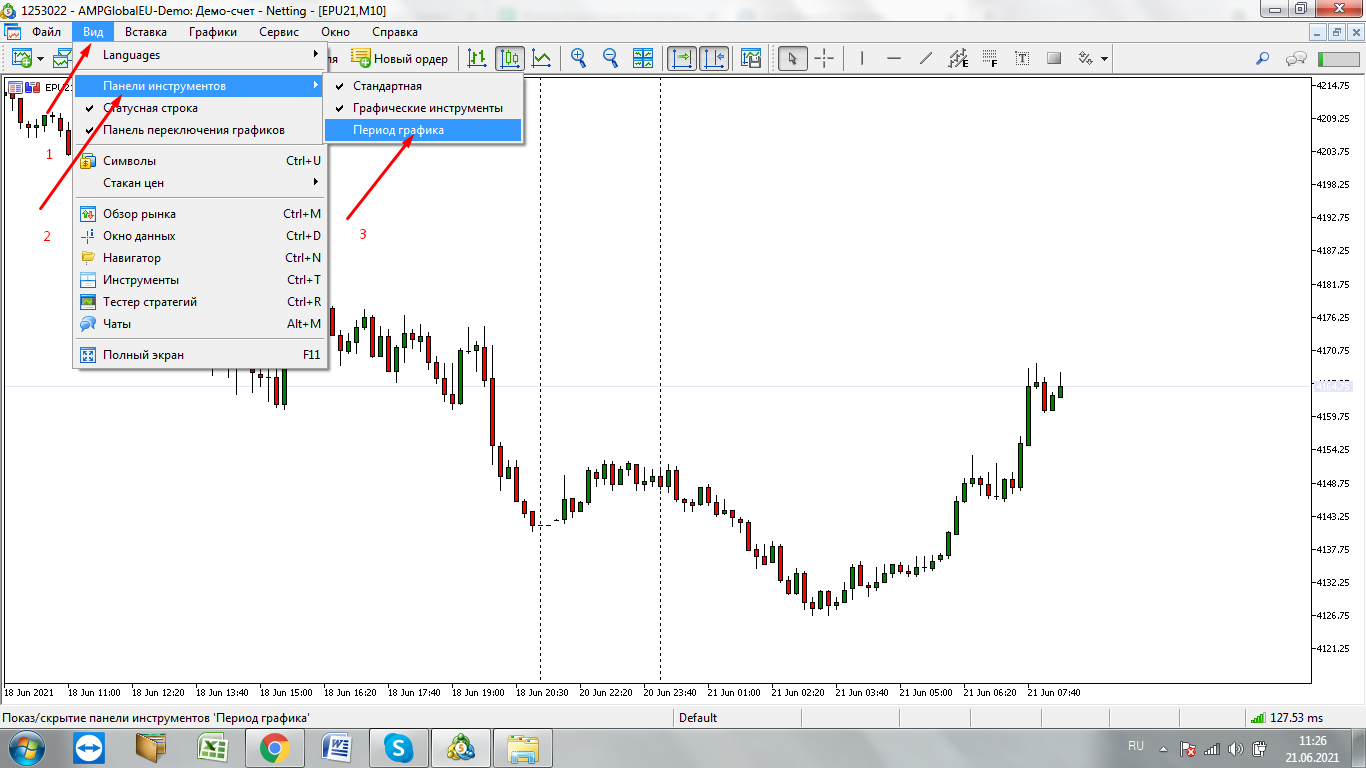
Task: Switch chart to bar chart mode
Action: point(478,58)
